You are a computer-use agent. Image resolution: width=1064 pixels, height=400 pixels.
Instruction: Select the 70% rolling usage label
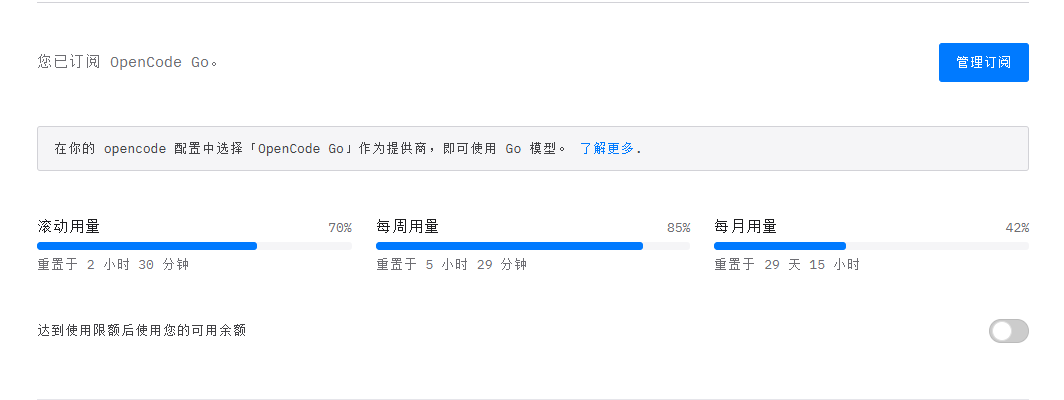point(340,228)
